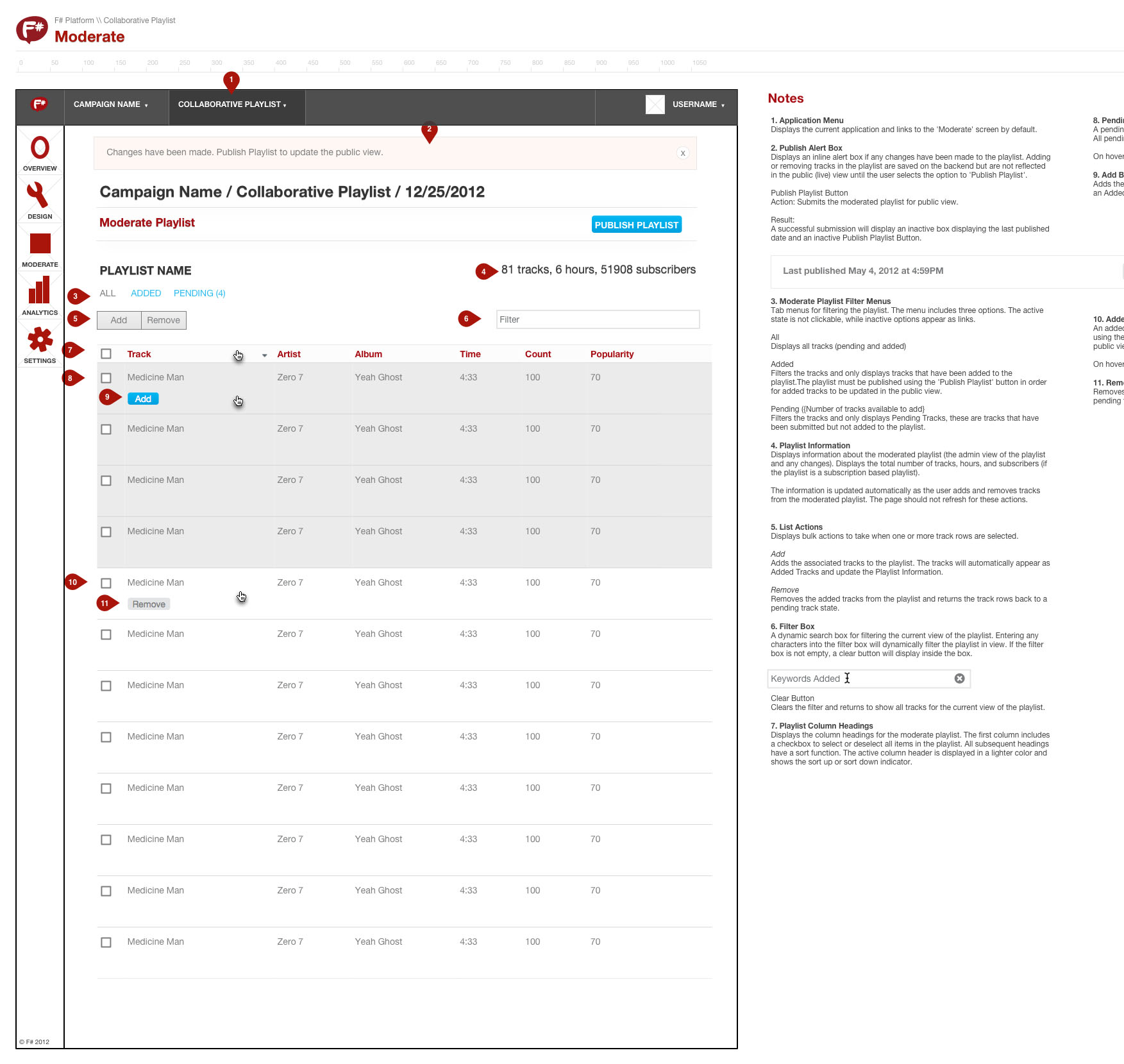Open the Collaborative Playlist menu
The height and width of the screenshot is (1064, 1124).
click(x=232, y=105)
